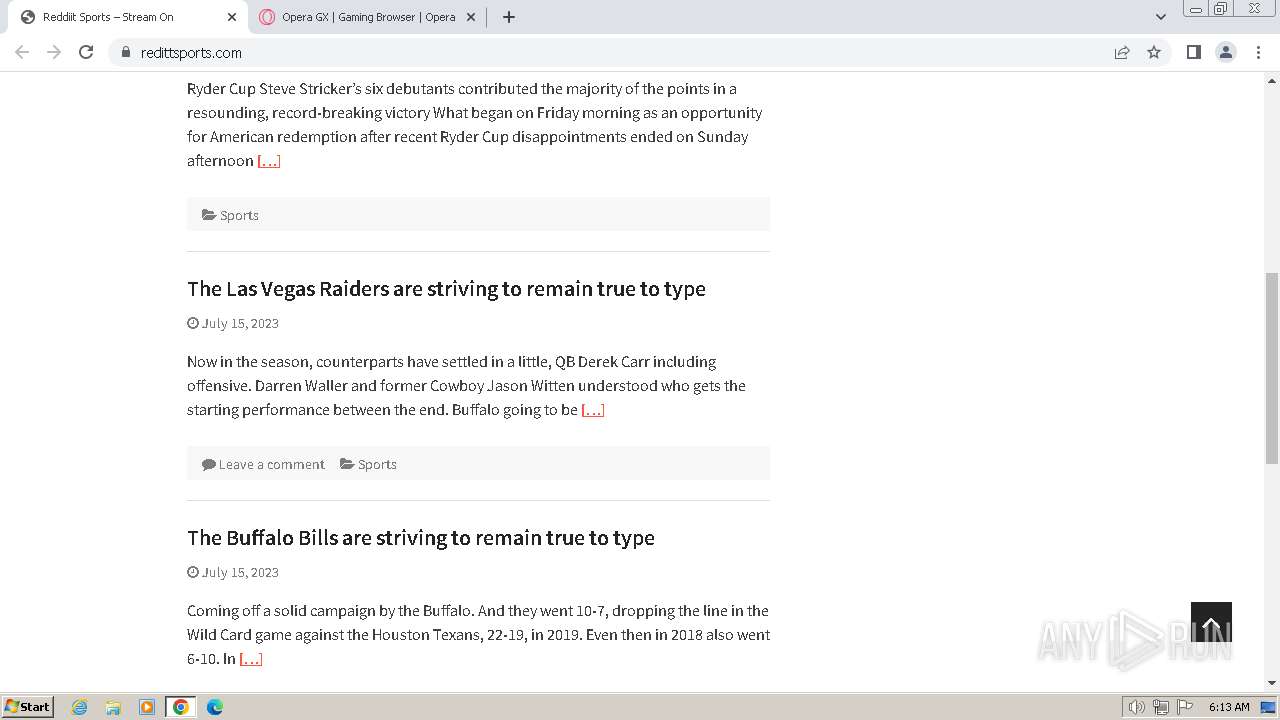Screen dimensions: 1280x720
Task: Open Chrome three-dot menu
Action: [x=1258, y=52]
